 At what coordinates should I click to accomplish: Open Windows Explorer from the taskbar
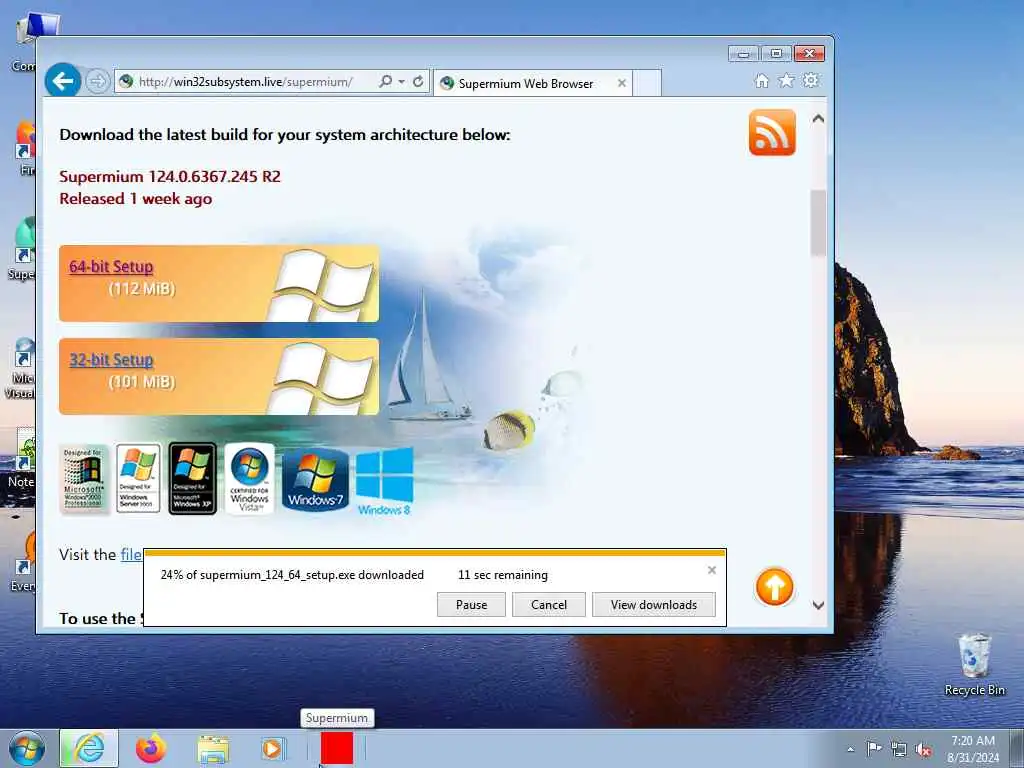click(x=213, y=749)
